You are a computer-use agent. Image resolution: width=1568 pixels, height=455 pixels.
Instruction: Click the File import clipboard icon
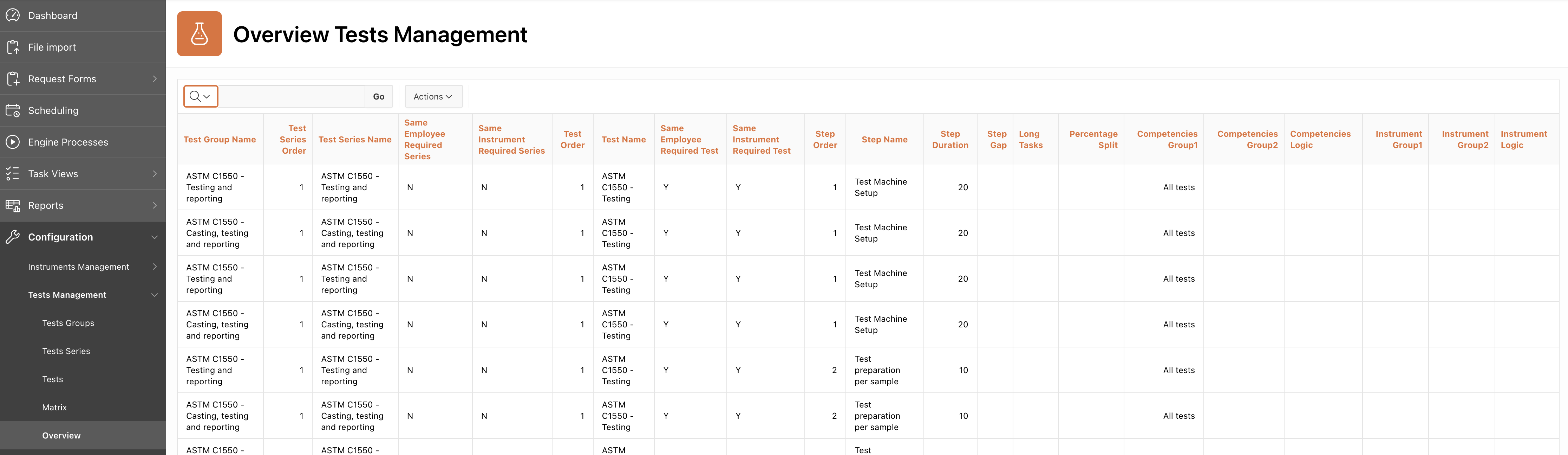[x=13, y=47]
